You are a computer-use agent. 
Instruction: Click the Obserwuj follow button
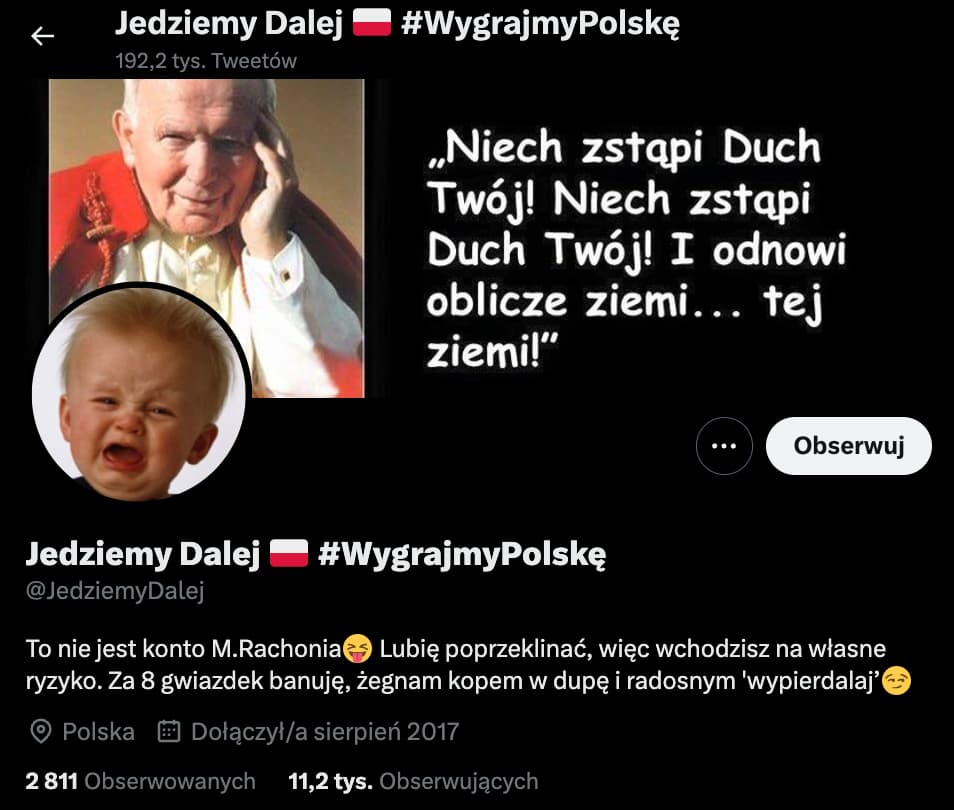pos(849,446)
